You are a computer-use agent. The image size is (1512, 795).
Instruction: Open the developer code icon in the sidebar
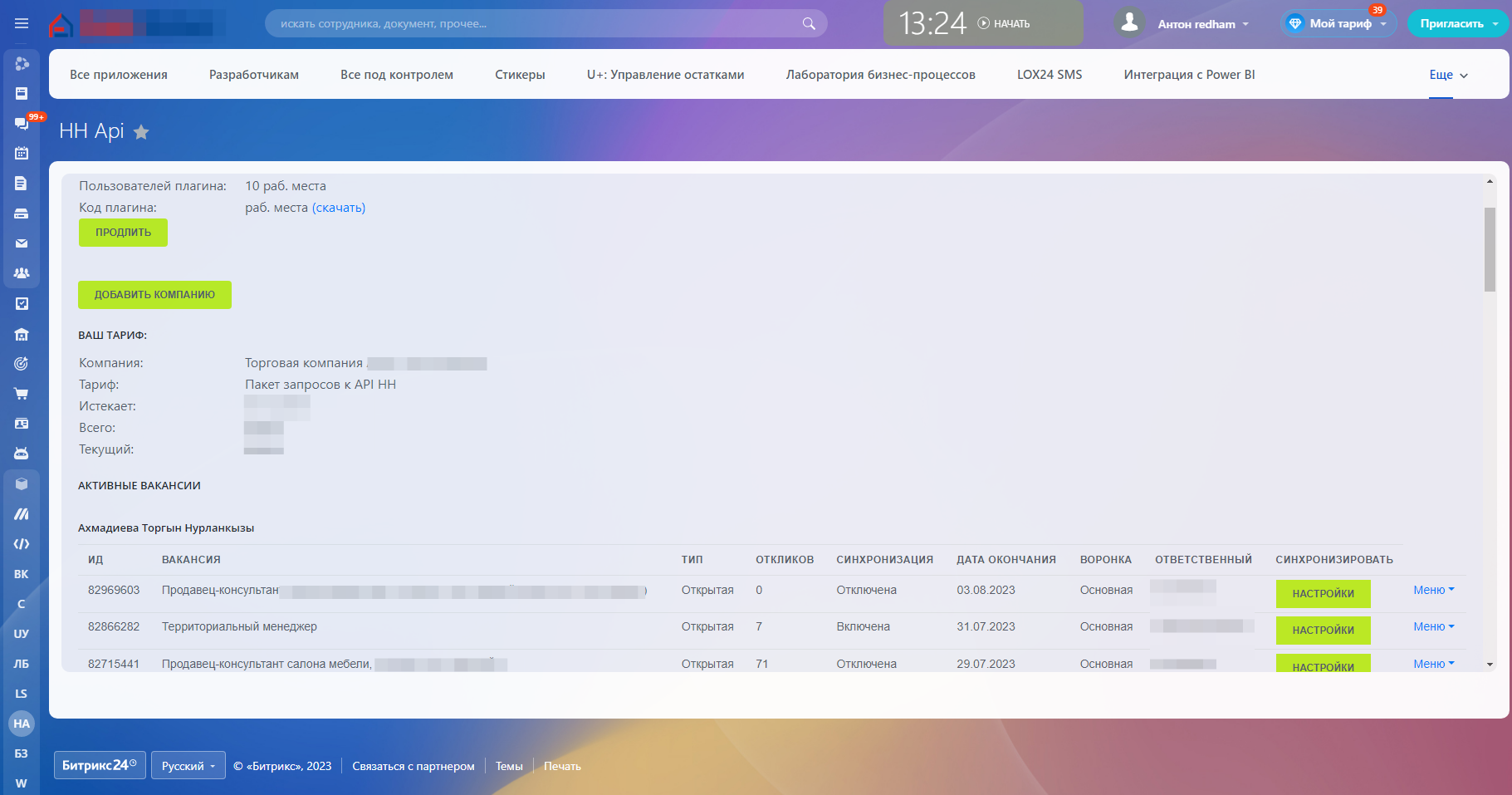click(x=22, y=544)
